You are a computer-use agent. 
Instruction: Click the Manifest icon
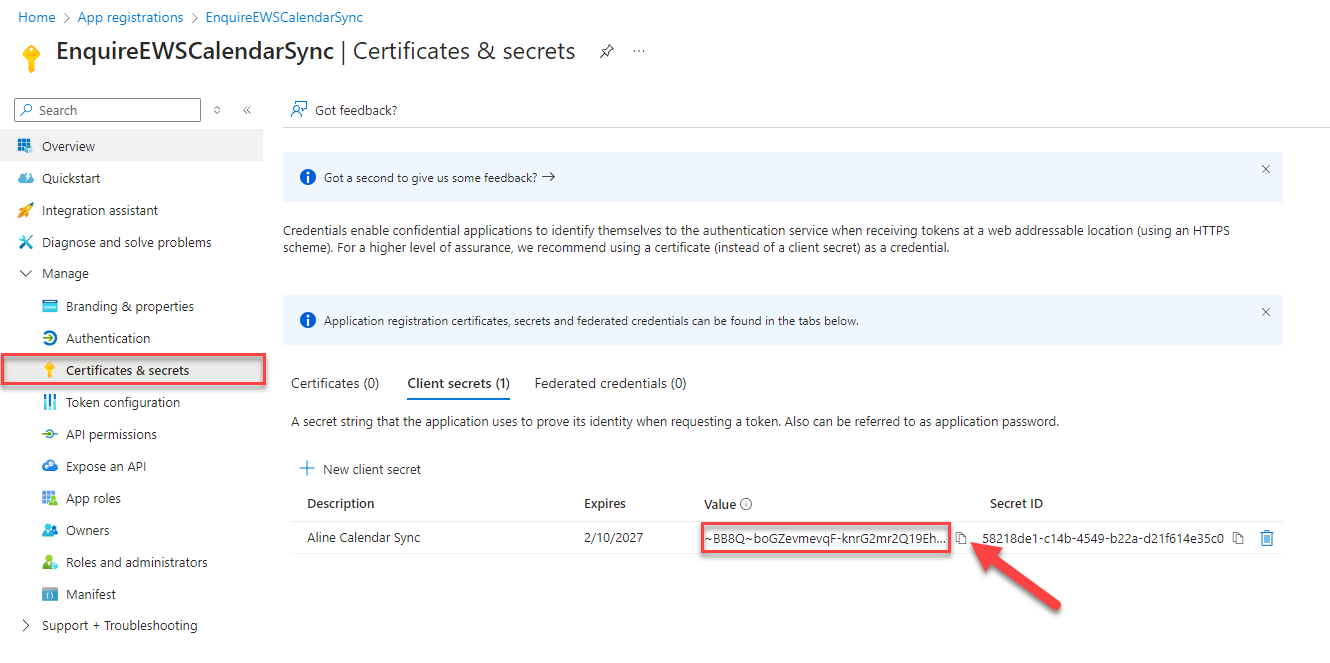[49, 594]
